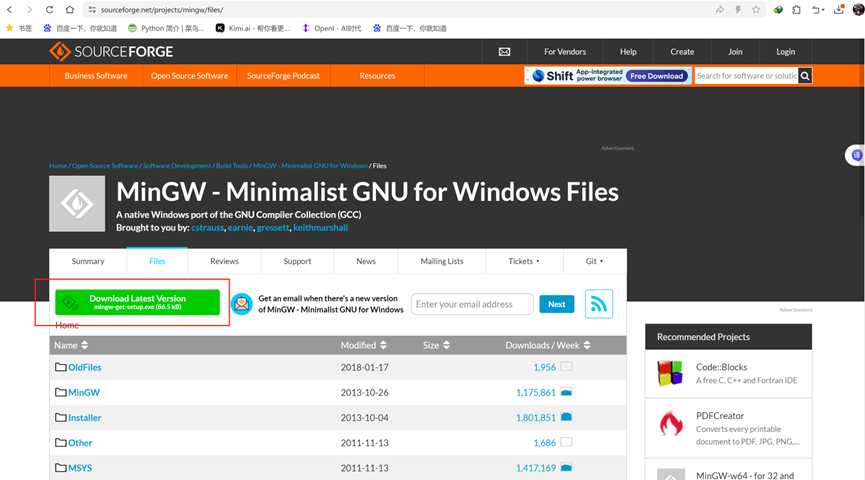Click the Installer downloads chart icon
The width and height of the screenshot is (865, 480).
tap(566, 417)
